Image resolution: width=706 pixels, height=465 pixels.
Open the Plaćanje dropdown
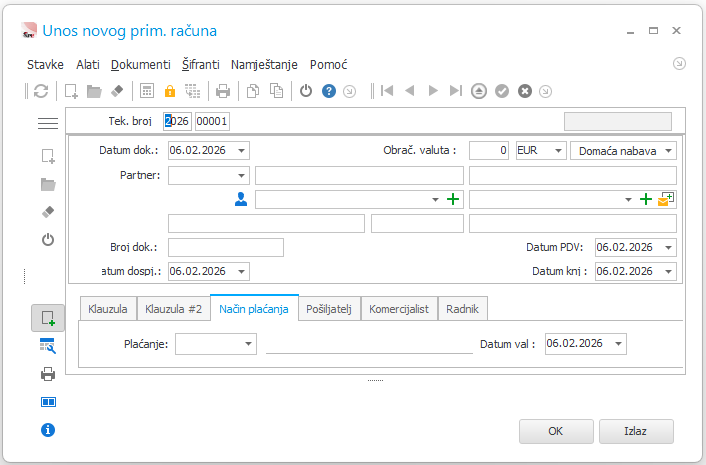click(248, 344)
